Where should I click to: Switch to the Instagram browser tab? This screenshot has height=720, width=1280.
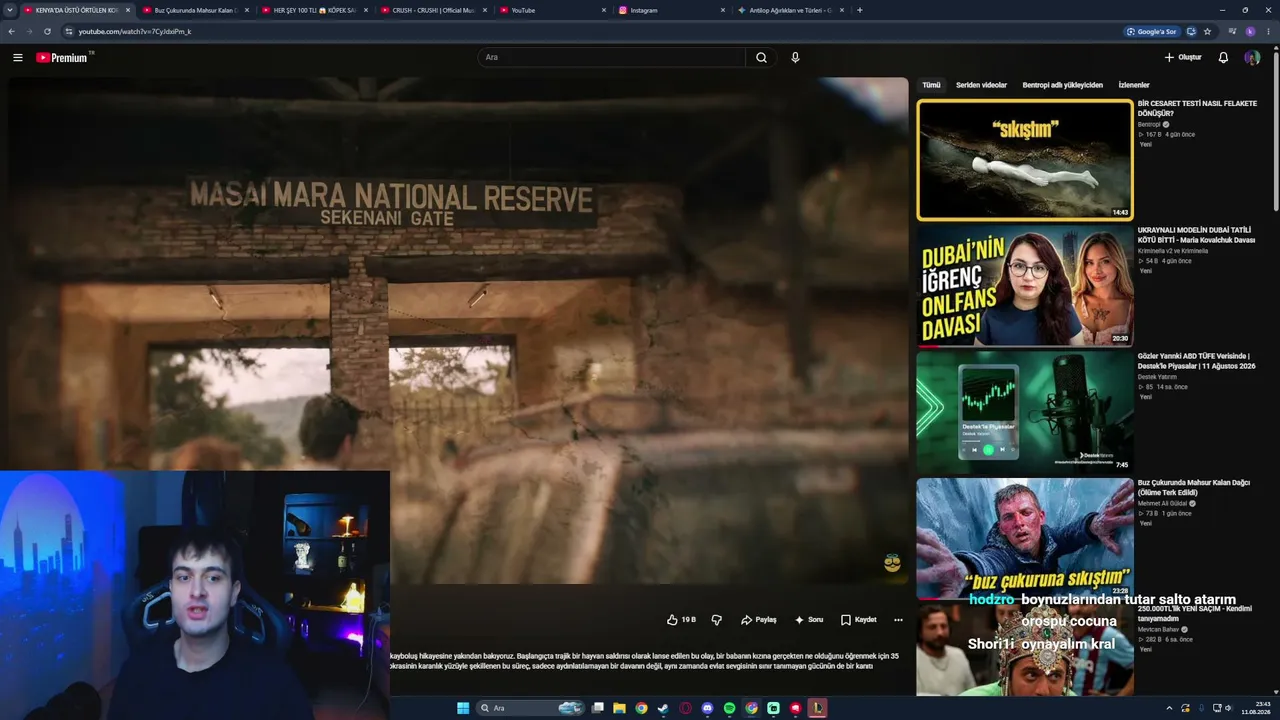coord(672,10)
